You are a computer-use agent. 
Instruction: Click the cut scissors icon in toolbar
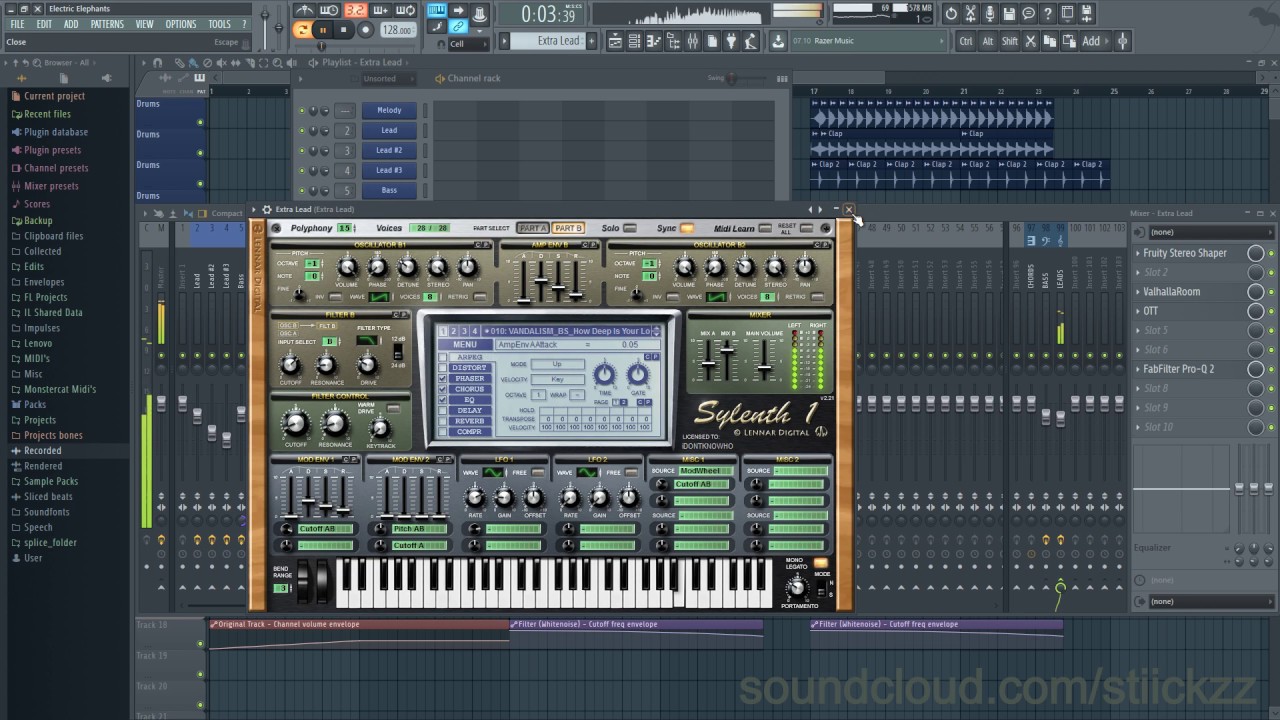(1030, 41)
